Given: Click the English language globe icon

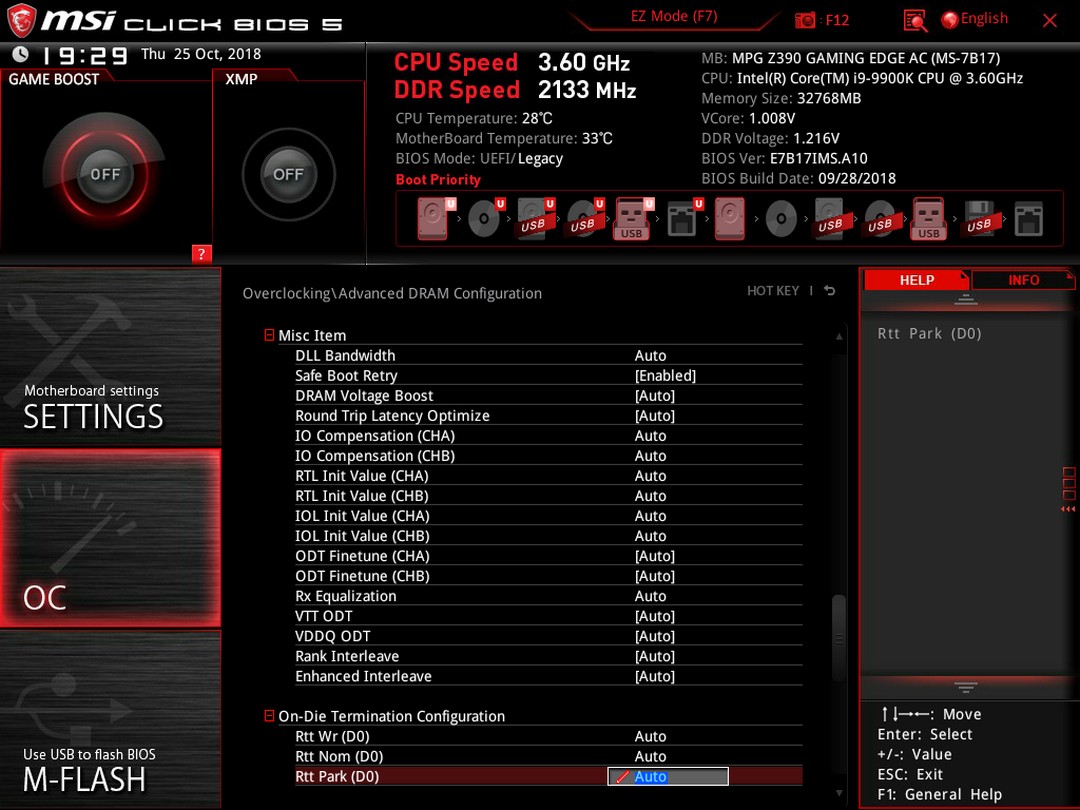Looking at the screenshot, I should pos(949,20).
